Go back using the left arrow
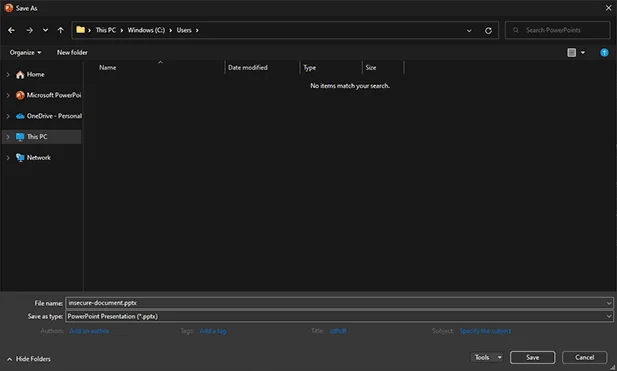617x371 pixels. point(11,30)
